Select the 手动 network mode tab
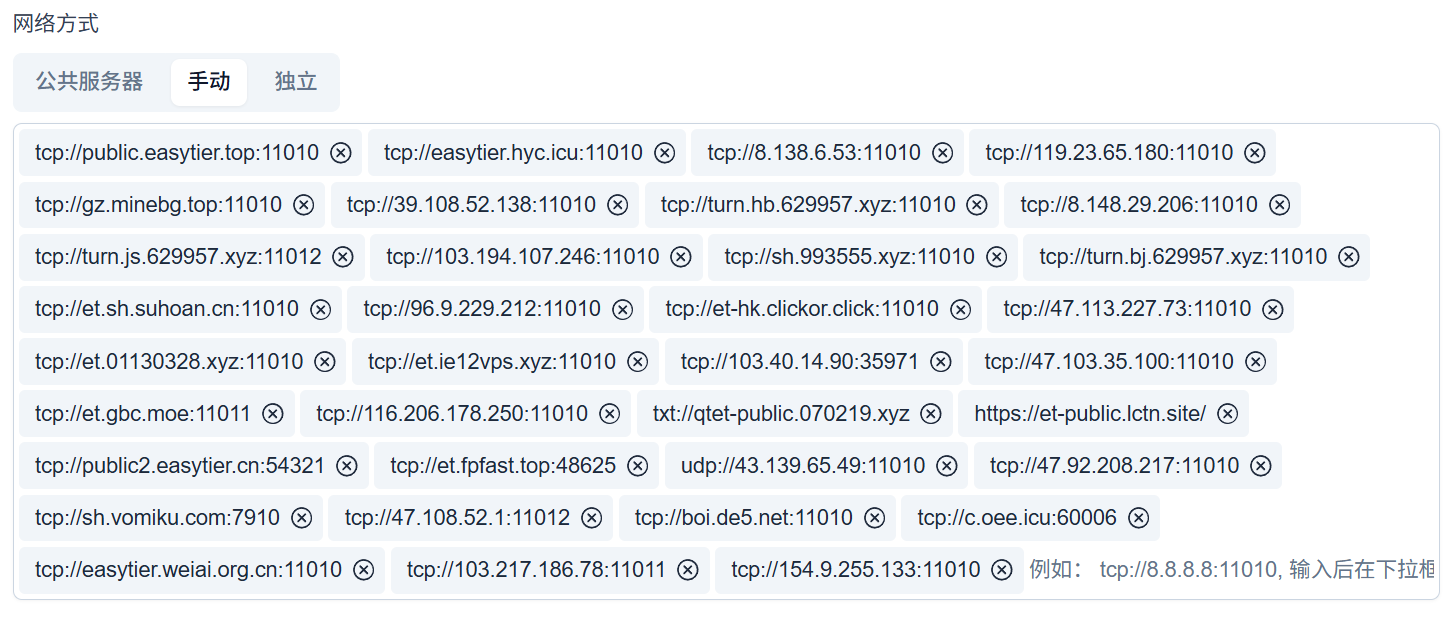Viewport: 1449px width, 617px height. point(209,82)
